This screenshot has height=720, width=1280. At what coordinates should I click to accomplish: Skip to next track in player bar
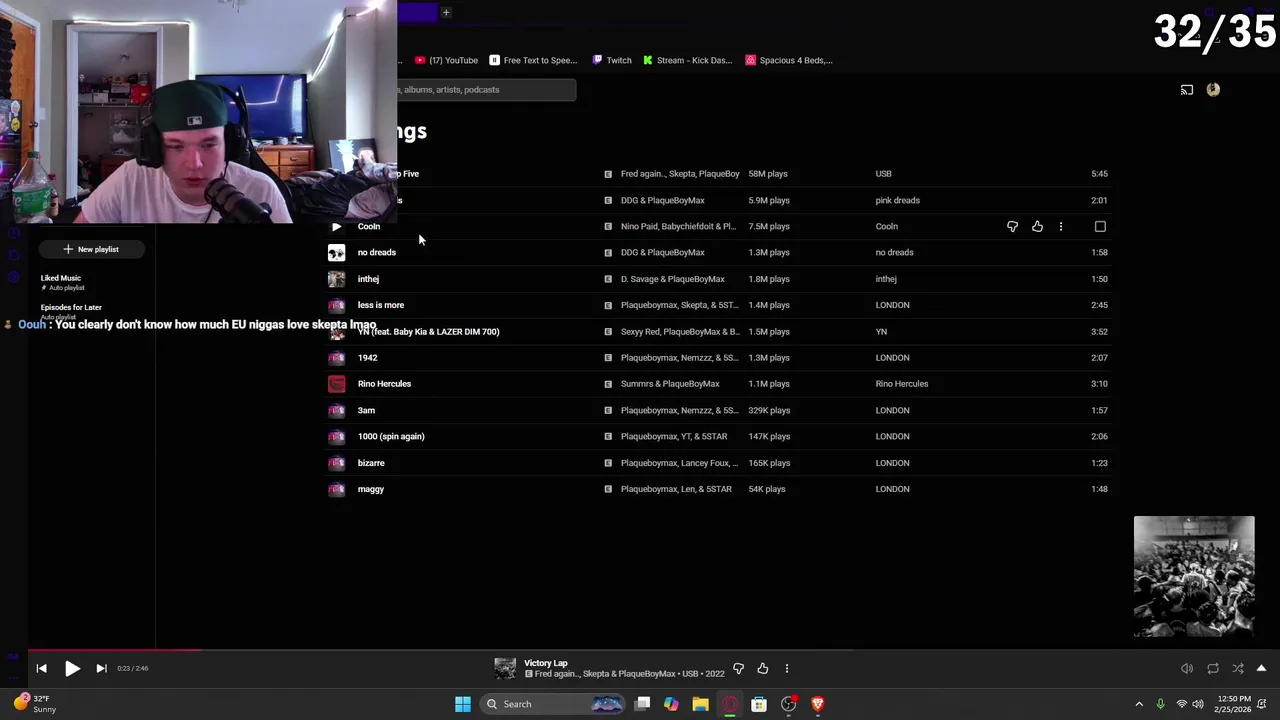click(x=101, y=668)
